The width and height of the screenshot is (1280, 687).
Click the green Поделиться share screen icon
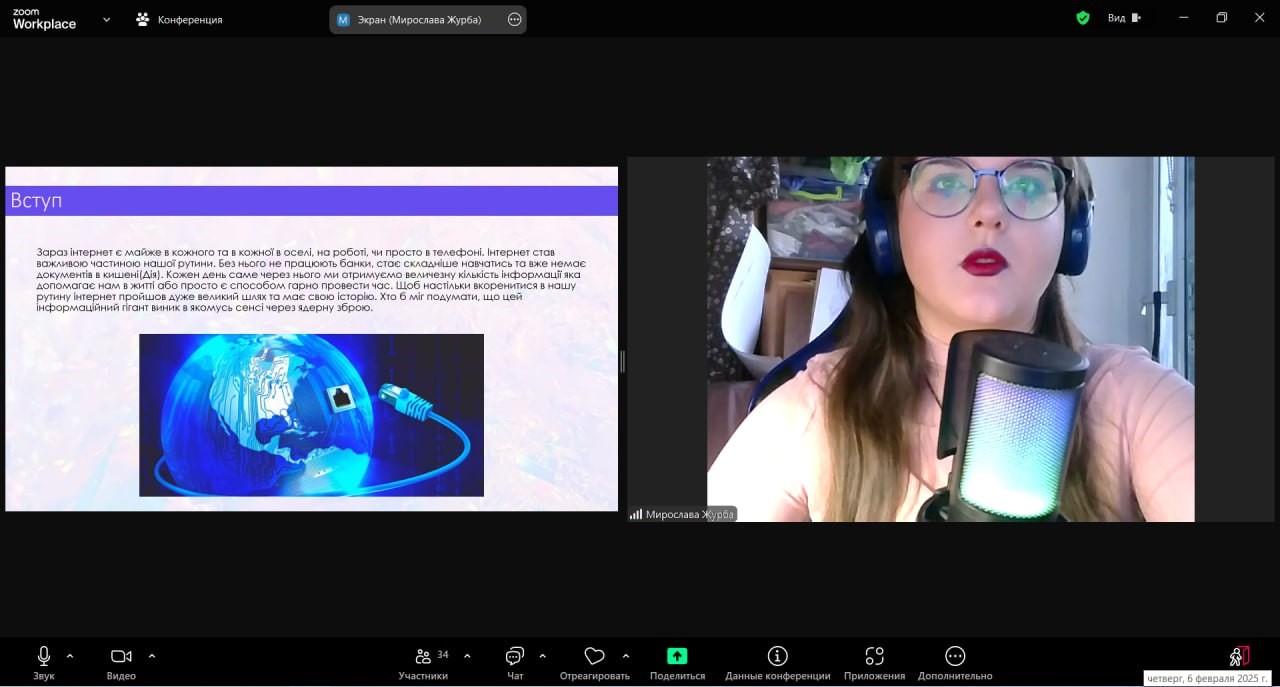677,657
